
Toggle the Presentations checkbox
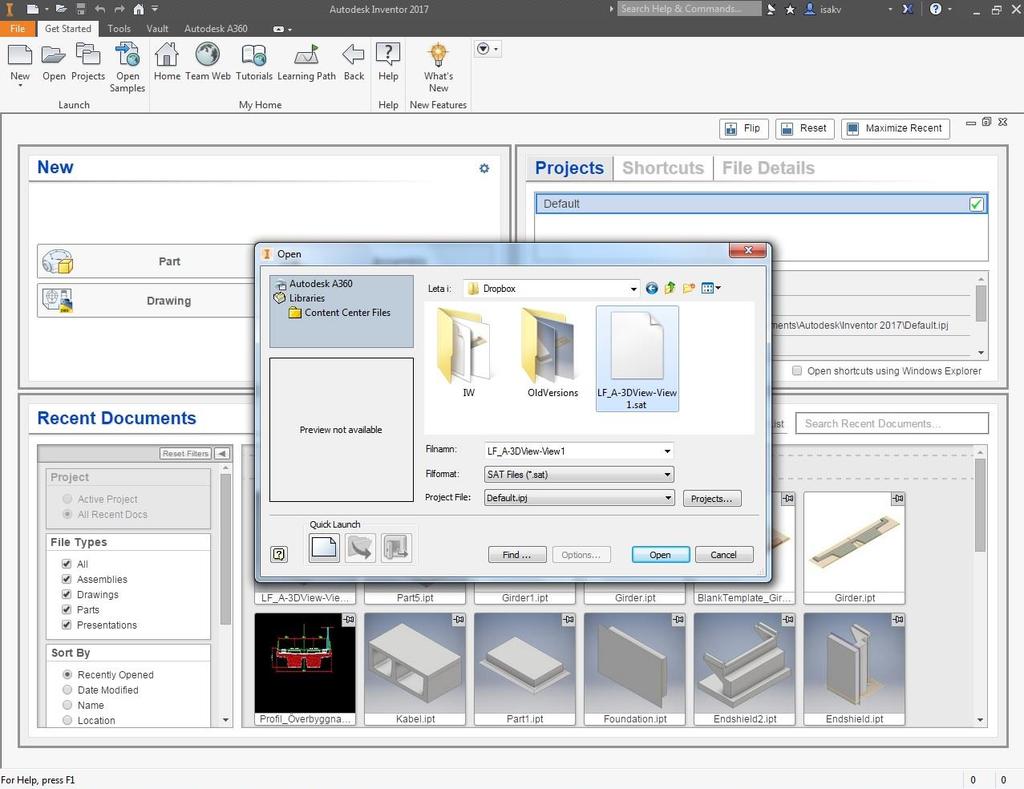pos(66,625)
